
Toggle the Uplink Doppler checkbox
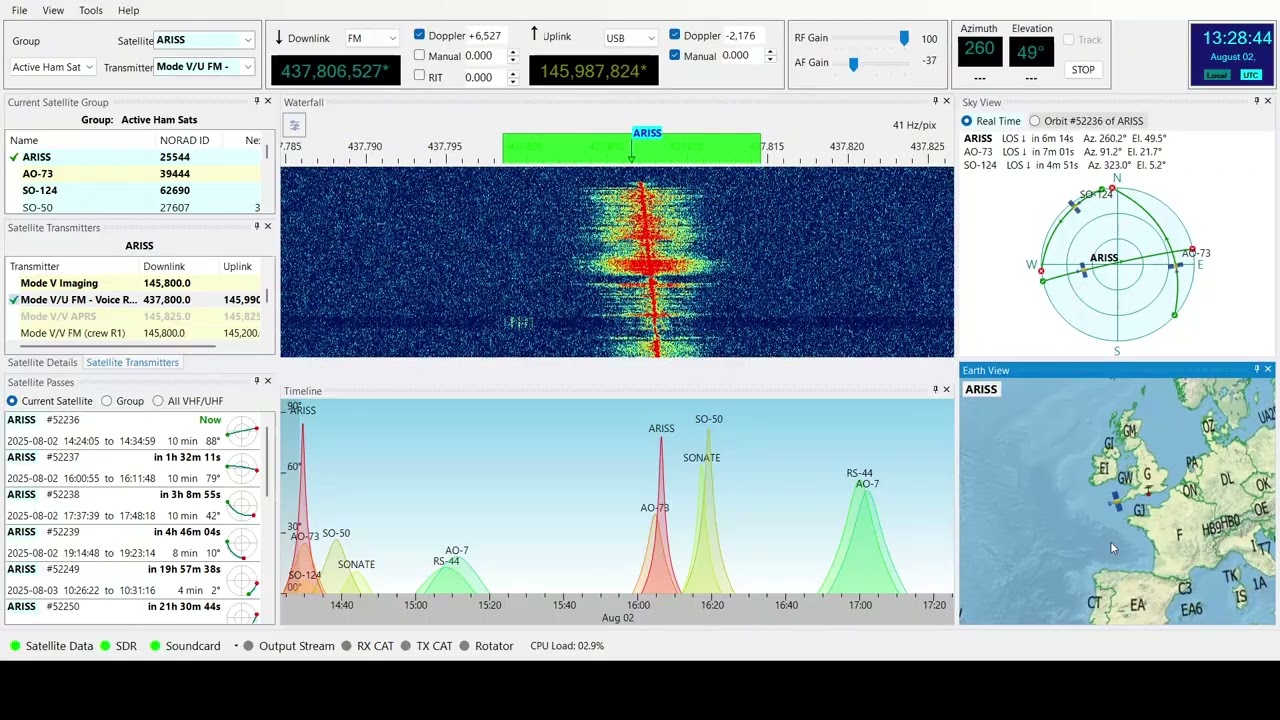(675, 35)
